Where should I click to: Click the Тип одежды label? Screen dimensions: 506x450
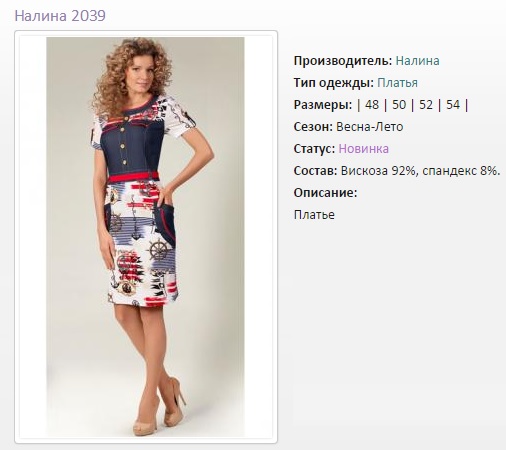334,83
